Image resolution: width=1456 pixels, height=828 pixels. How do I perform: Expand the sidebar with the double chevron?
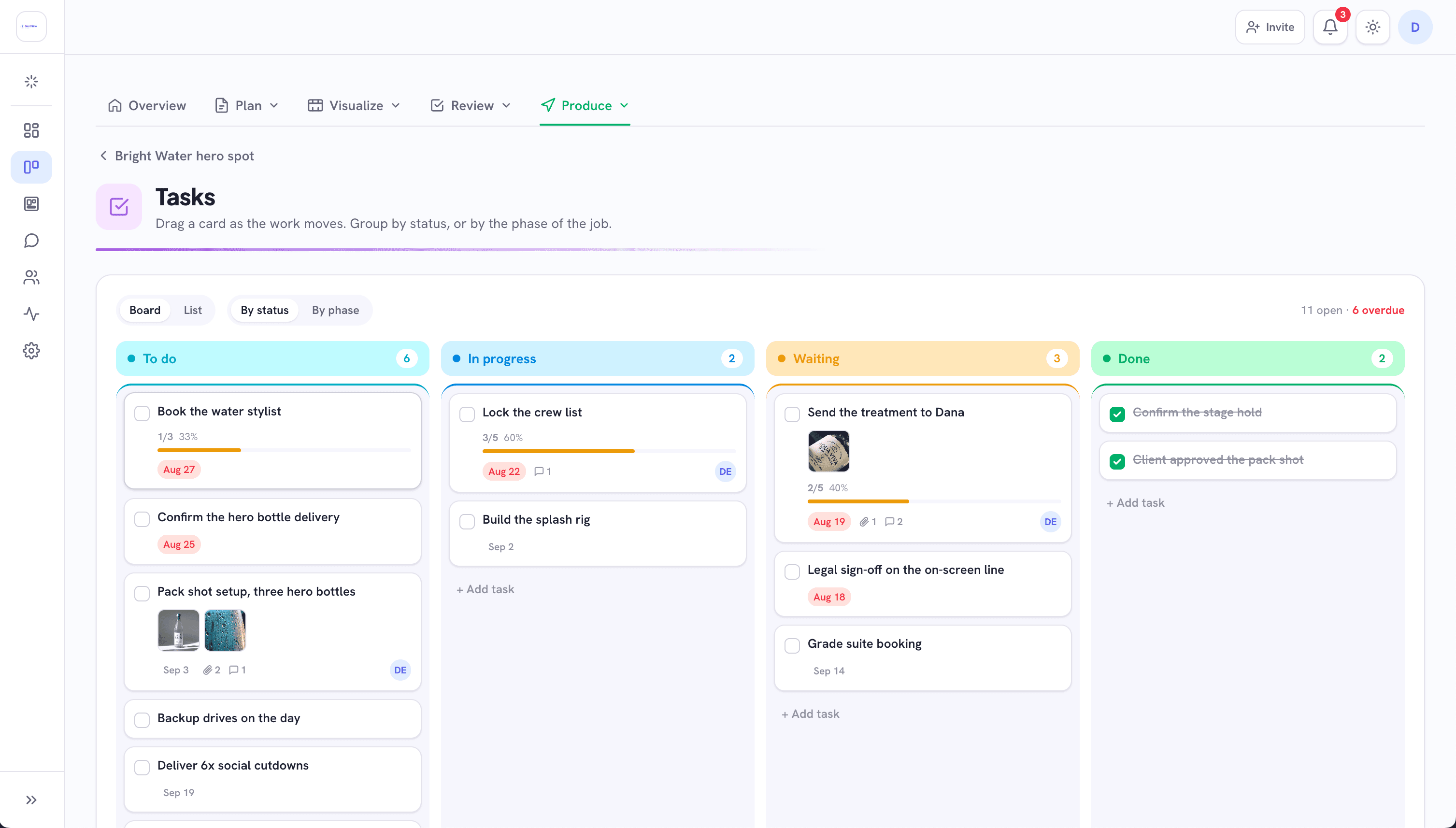pos(31,800)
